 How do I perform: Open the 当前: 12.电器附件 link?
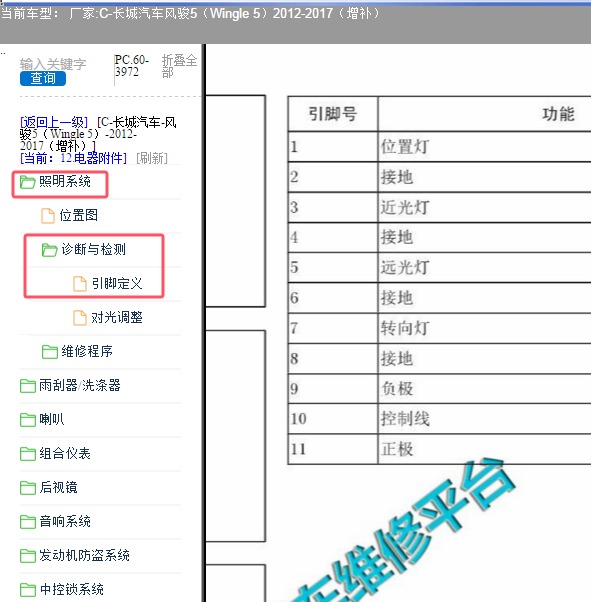73,158
